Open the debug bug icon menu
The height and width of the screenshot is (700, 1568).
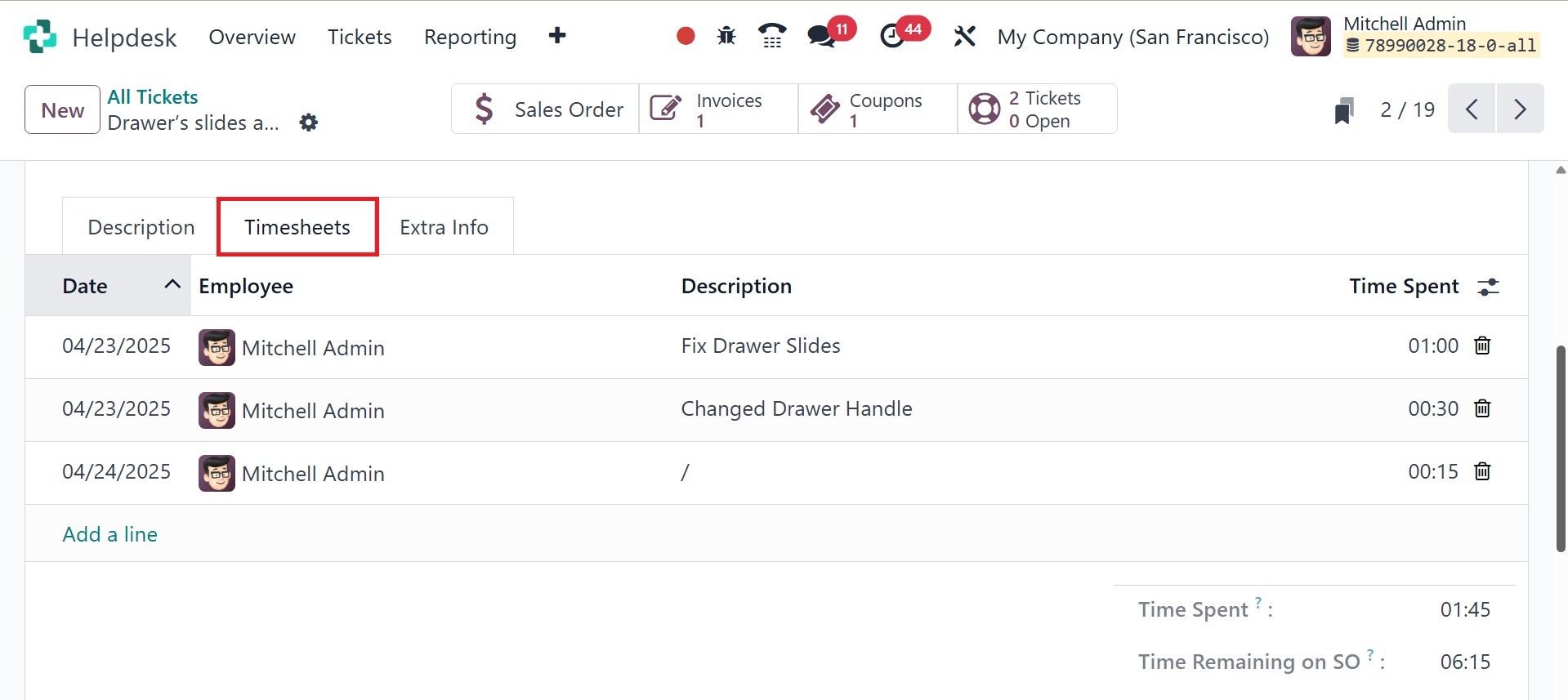tap(726, 36)
